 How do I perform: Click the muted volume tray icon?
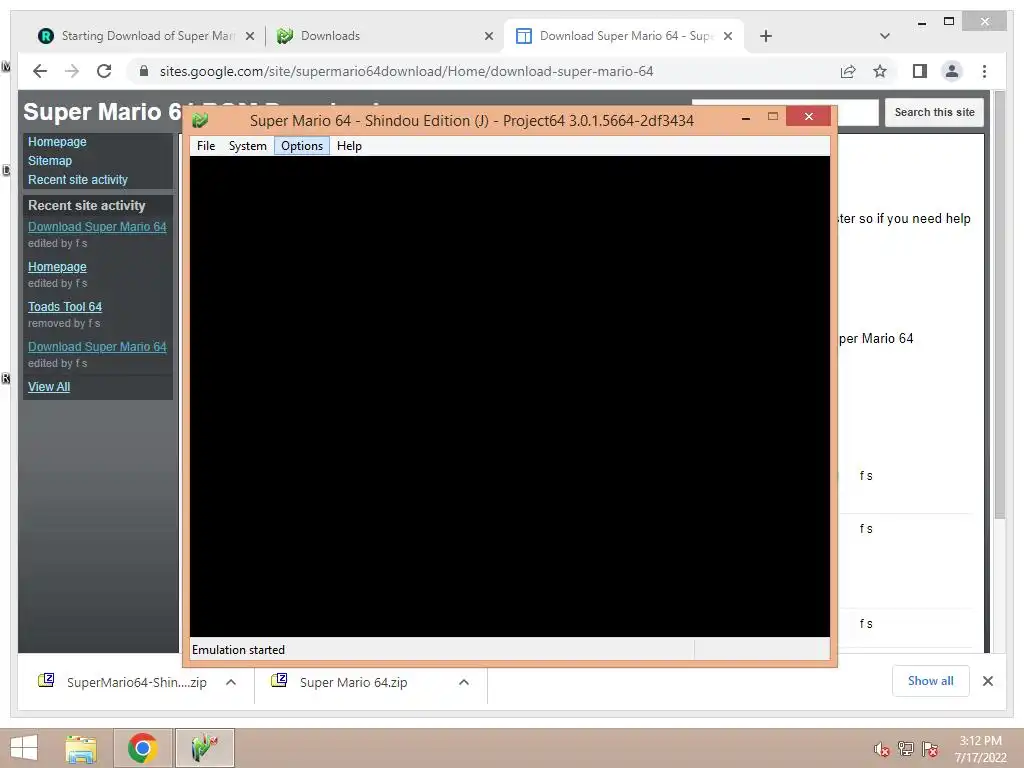tap(881, 749)
